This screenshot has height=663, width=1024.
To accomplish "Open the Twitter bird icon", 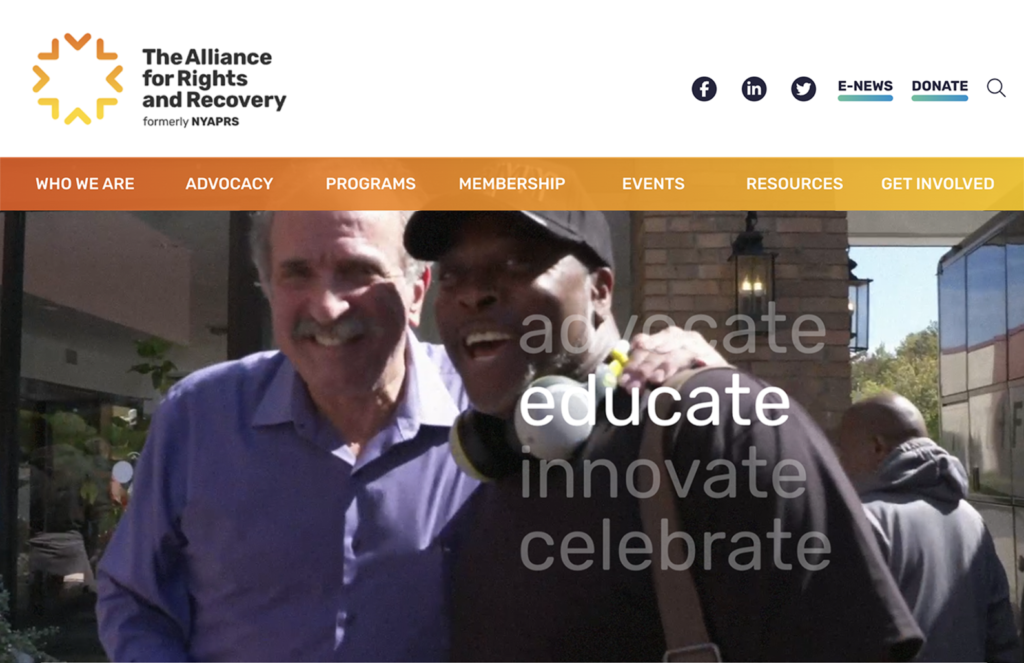I will 803,89.
